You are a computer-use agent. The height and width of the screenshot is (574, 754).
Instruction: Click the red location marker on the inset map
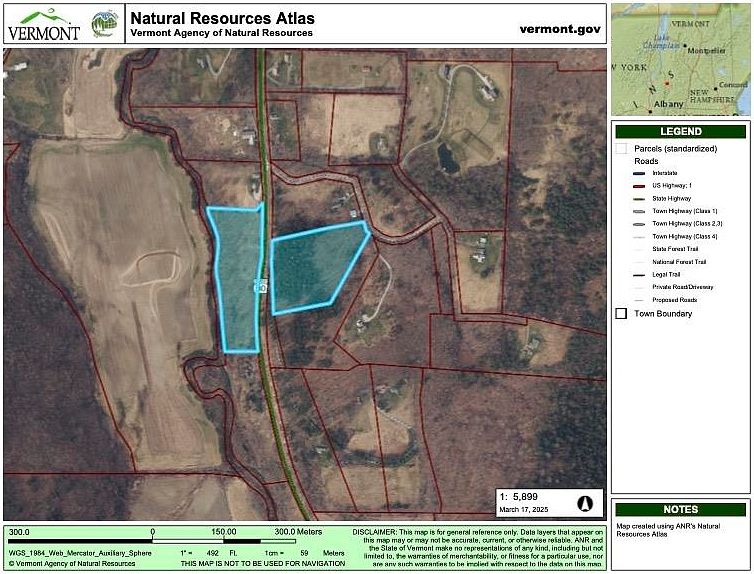[x=666, y=83]
